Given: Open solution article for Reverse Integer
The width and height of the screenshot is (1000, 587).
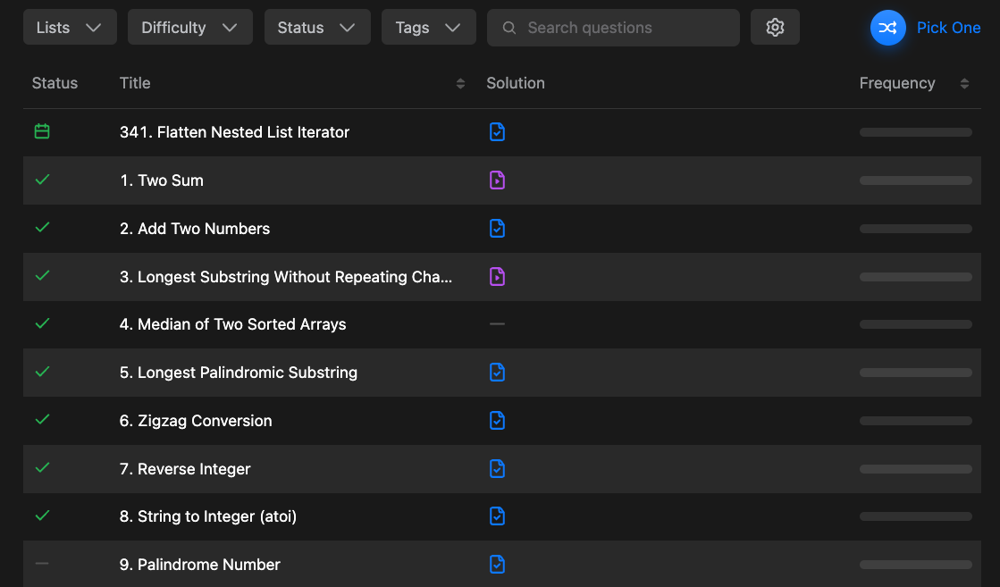Looking at the screenshot, I should (x=497, y=469).
